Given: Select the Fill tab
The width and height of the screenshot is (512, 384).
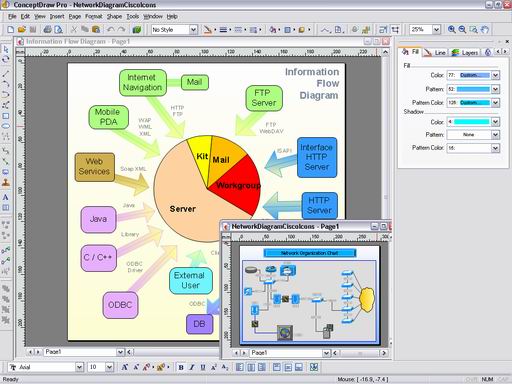Looking at the screenshot, I should click(411, 52).
